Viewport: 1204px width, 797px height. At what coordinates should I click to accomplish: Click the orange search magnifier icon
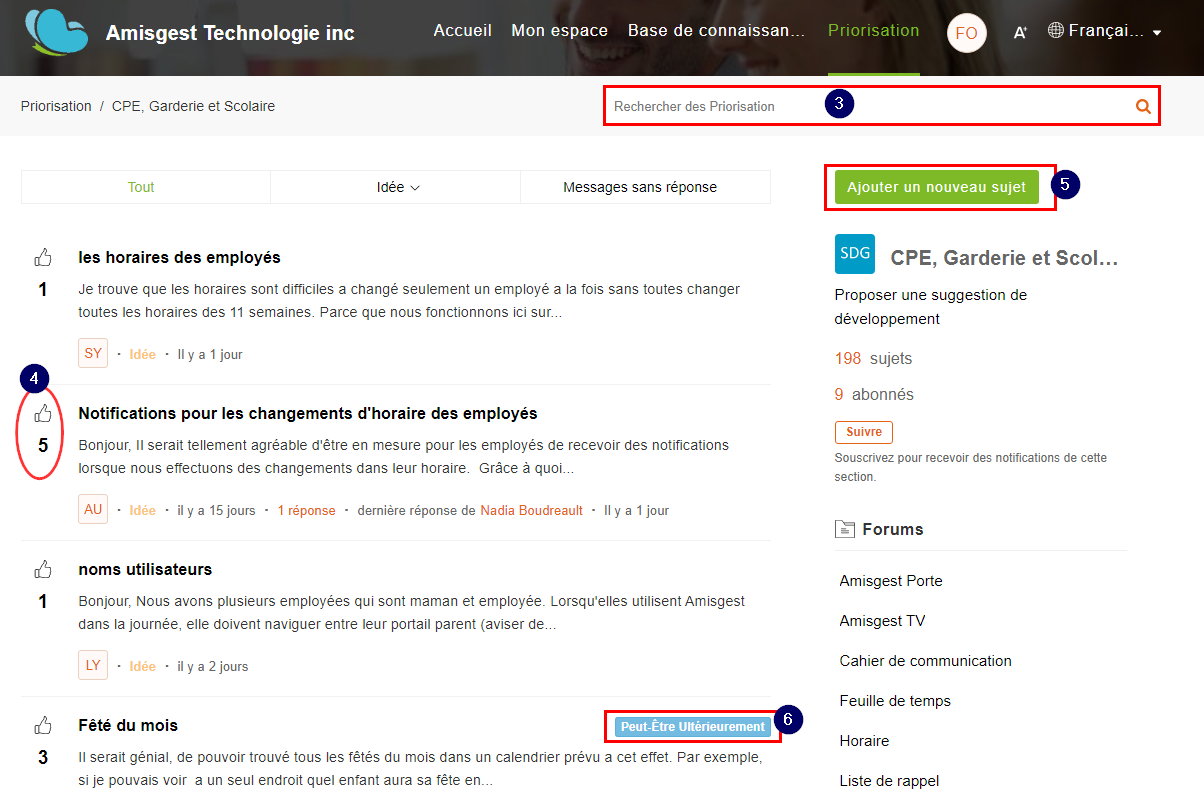tap(1143, 106)
